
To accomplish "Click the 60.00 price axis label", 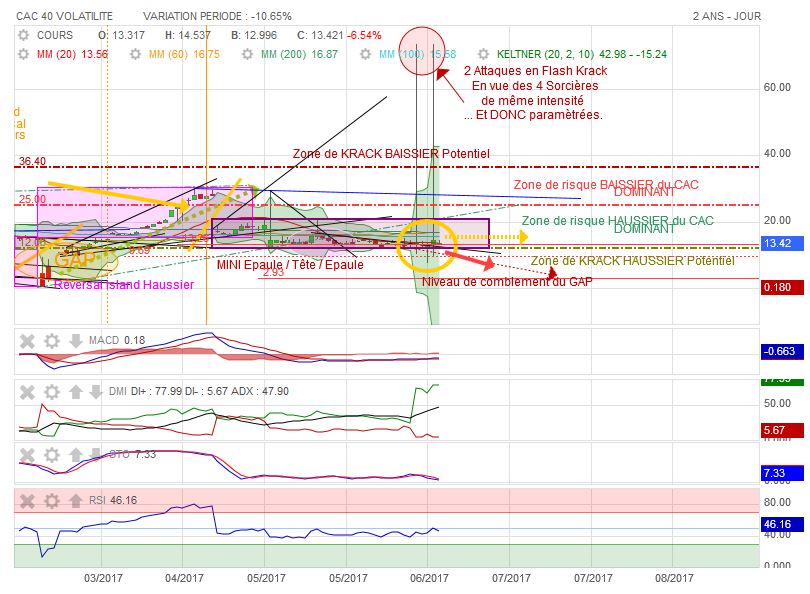I will (x=777, y=87).
